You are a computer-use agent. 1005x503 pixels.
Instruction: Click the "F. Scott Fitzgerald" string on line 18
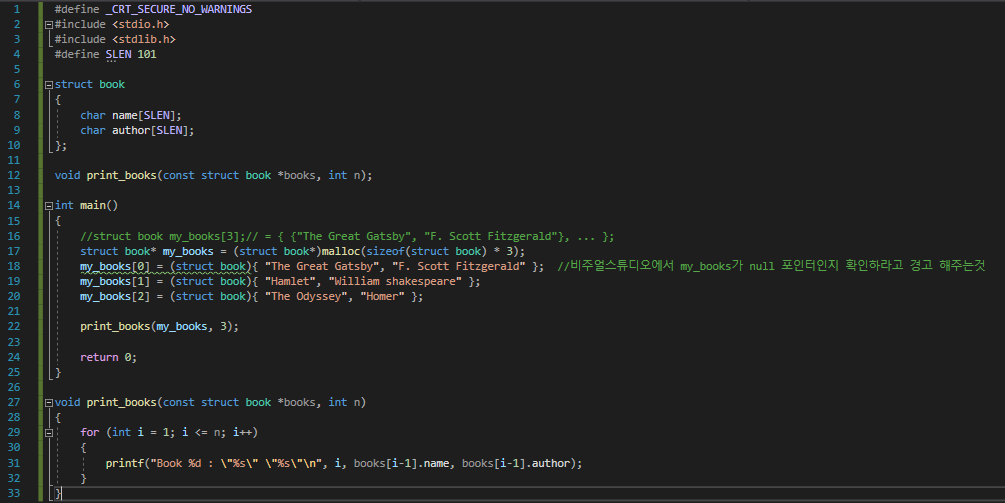click(458, 266)
